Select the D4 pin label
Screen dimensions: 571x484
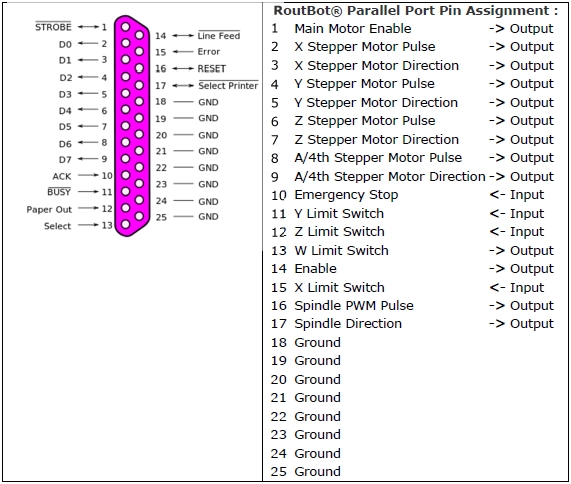65,111
